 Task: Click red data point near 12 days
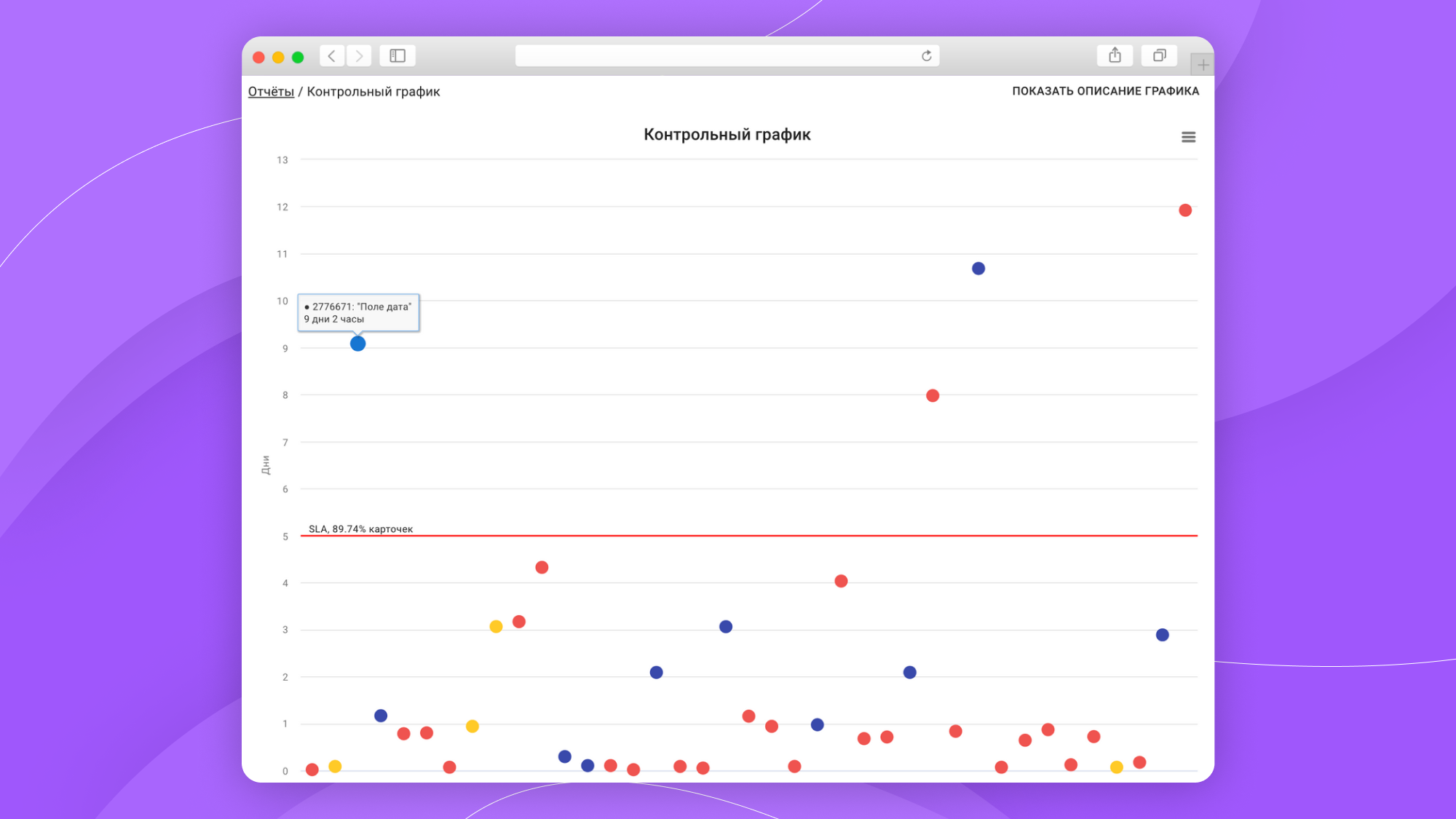point(1185,210)
